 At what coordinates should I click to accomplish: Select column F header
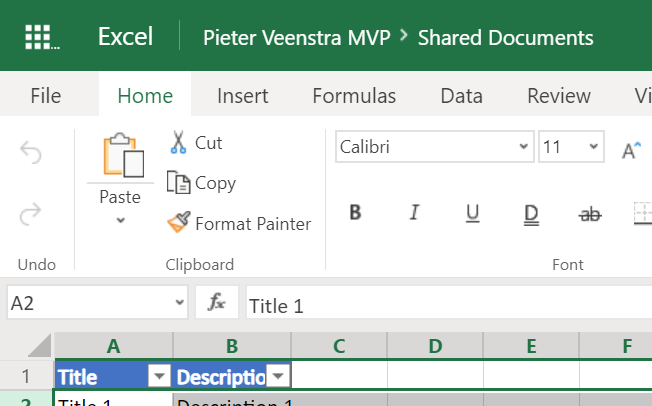pos(616,345)
